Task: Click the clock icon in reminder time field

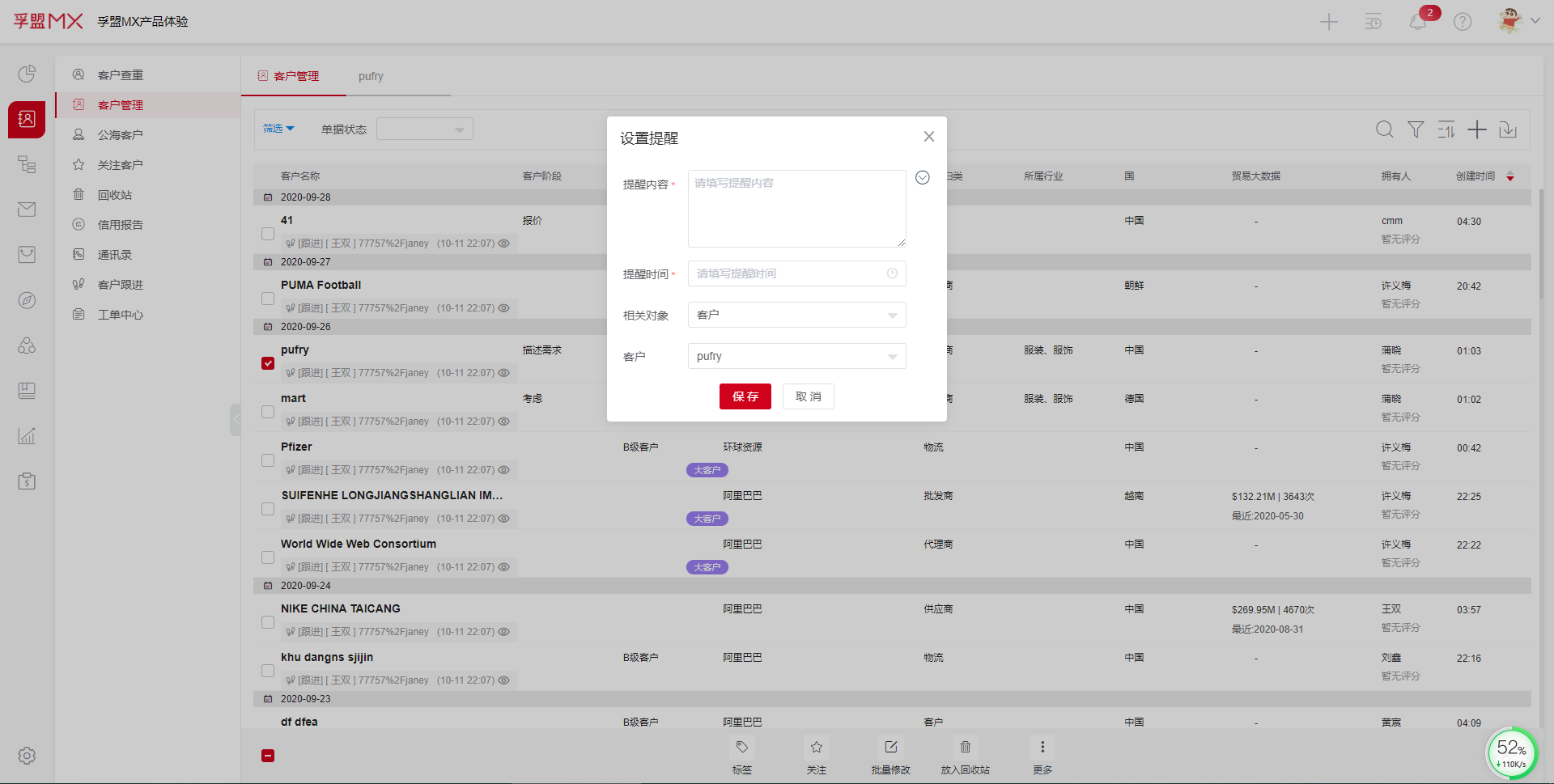Action: (x=892, y=273)
